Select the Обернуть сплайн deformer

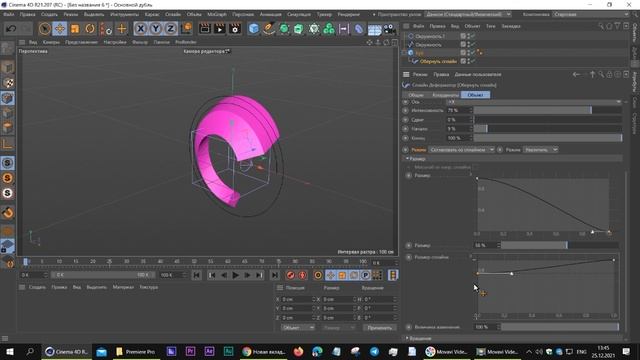click(438, 61)
